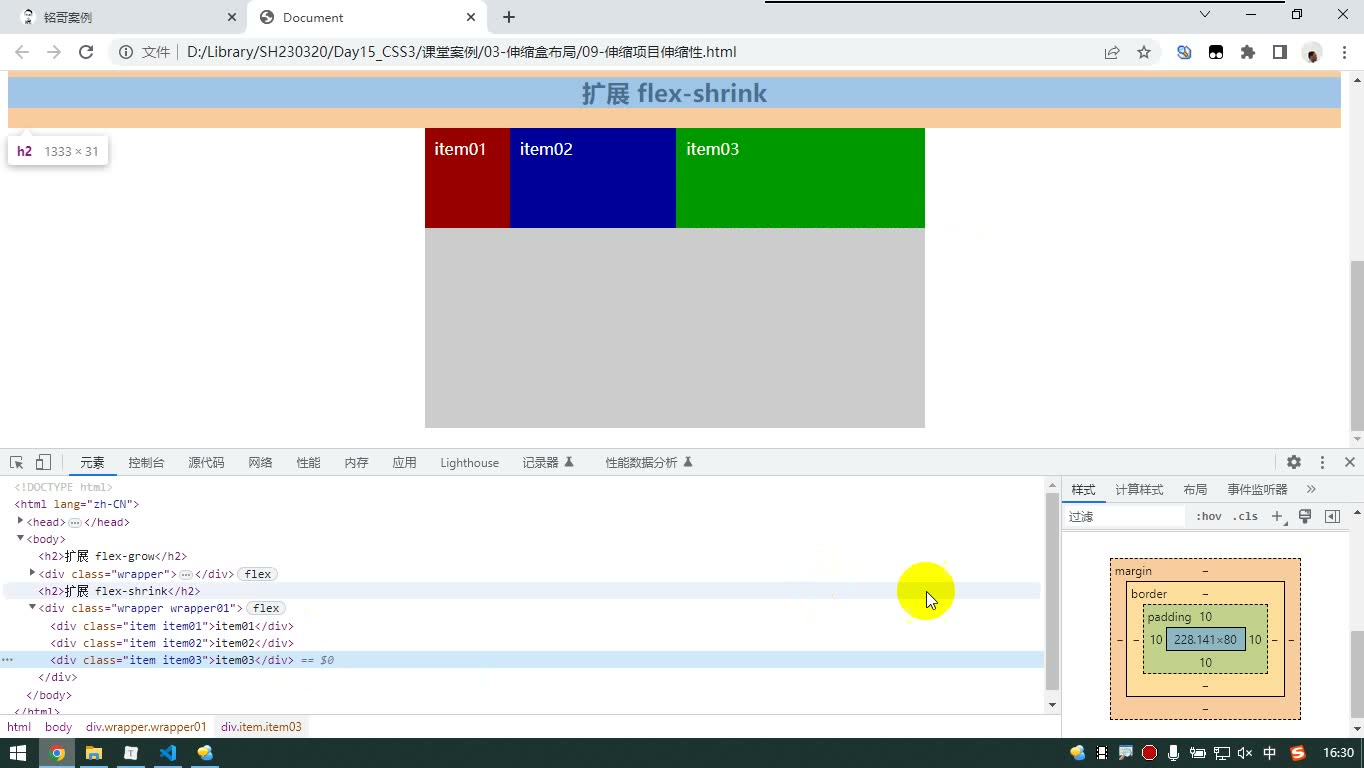1364x768 pixels.
Task: Share this page from the address bar
Action: [1112, 52]
